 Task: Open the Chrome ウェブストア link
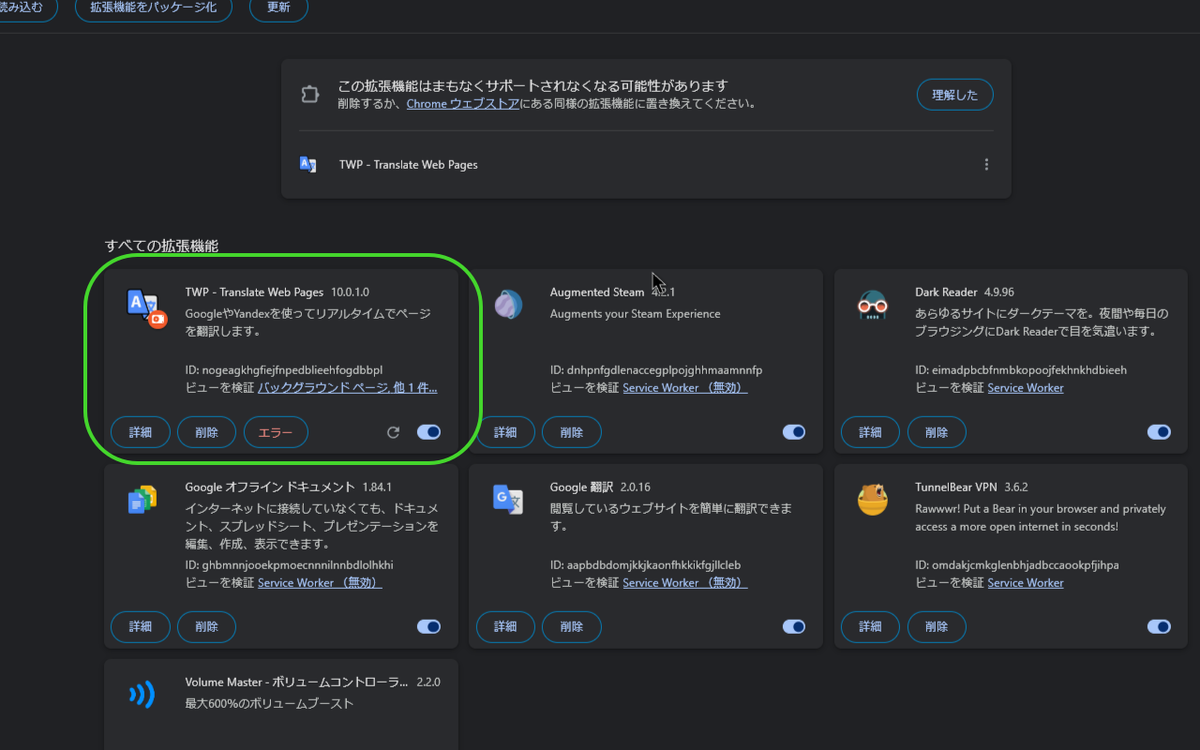(x=463, y=103)
